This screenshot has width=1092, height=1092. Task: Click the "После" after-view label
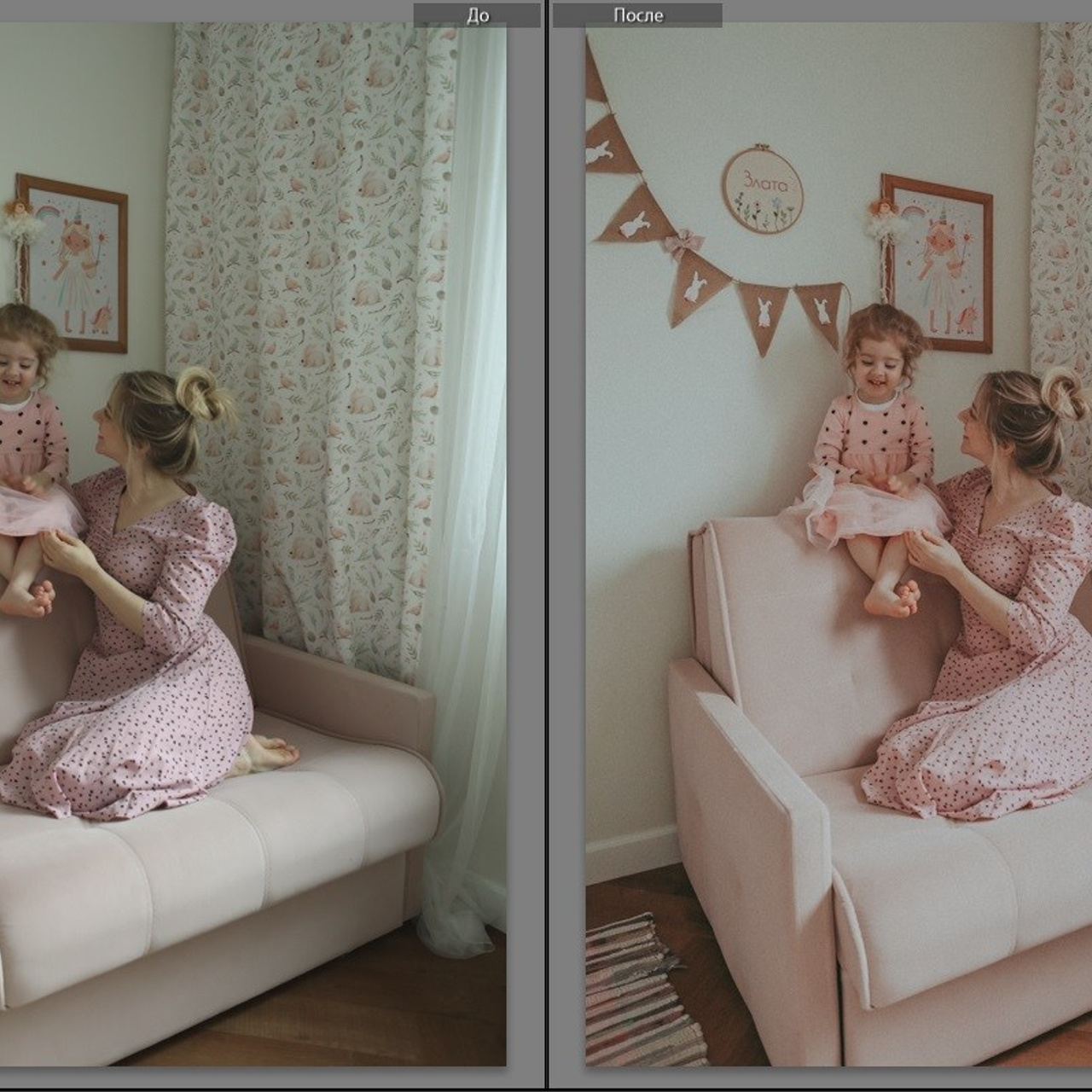tap(637, 15)
